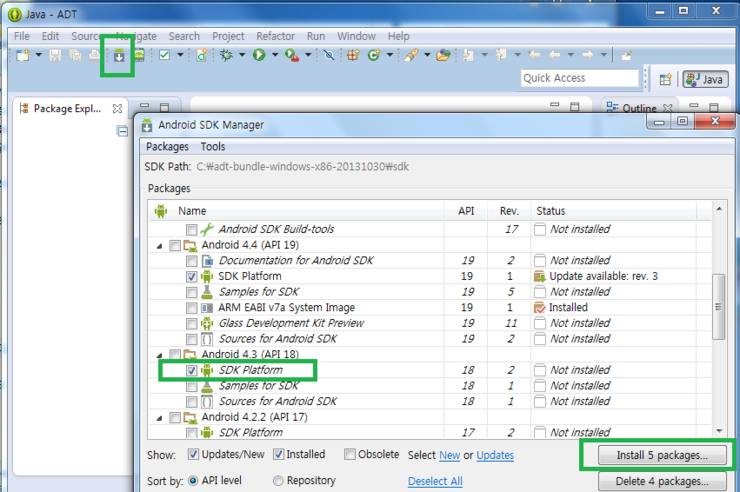Click the packages list scrollbar thumb
Viewport: 740px width, 492px height.
pos(719,307)
